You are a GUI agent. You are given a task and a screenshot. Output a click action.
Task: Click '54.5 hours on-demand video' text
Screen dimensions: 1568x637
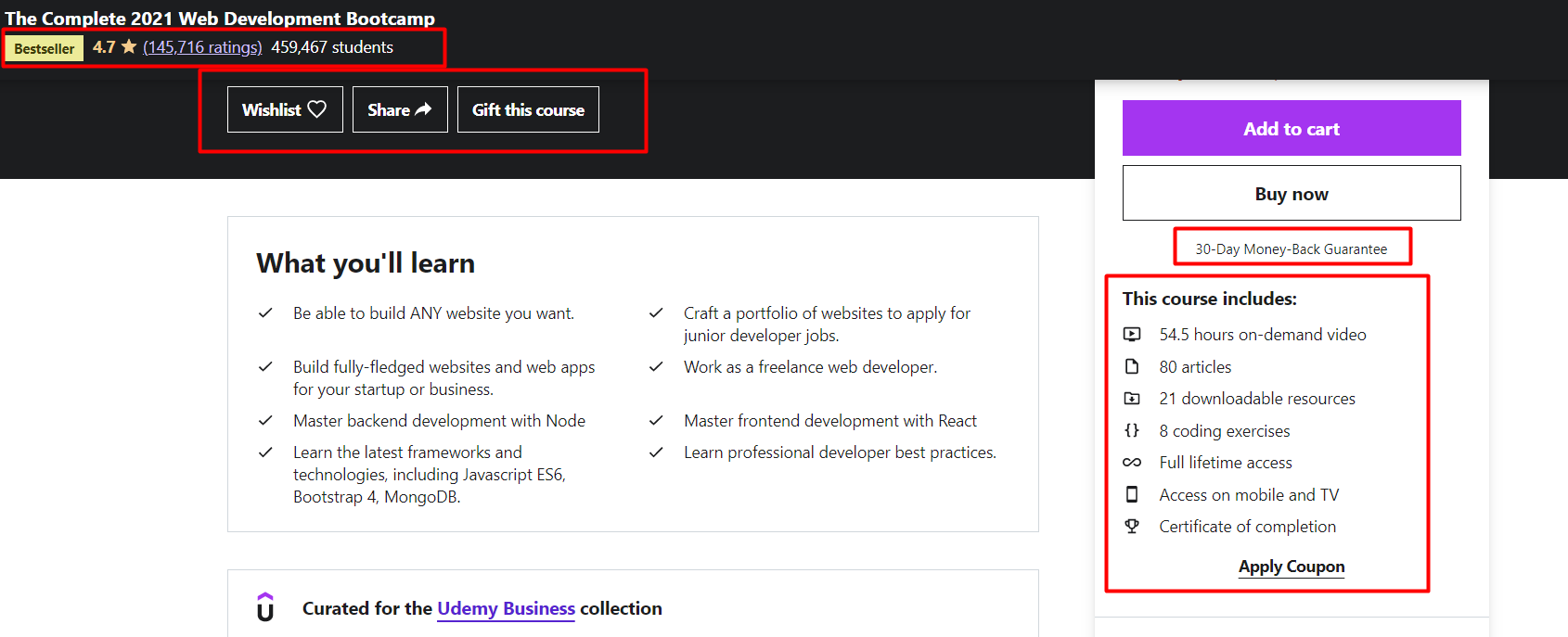[x=1263, y=335]
